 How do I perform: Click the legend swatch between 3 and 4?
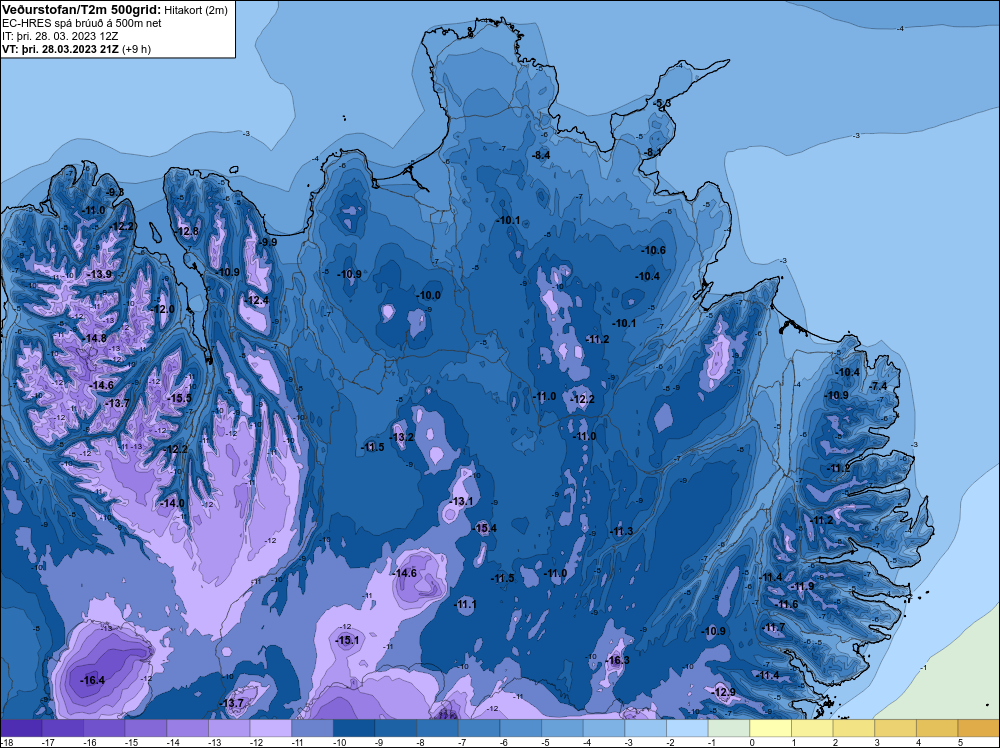coord(896,728)
